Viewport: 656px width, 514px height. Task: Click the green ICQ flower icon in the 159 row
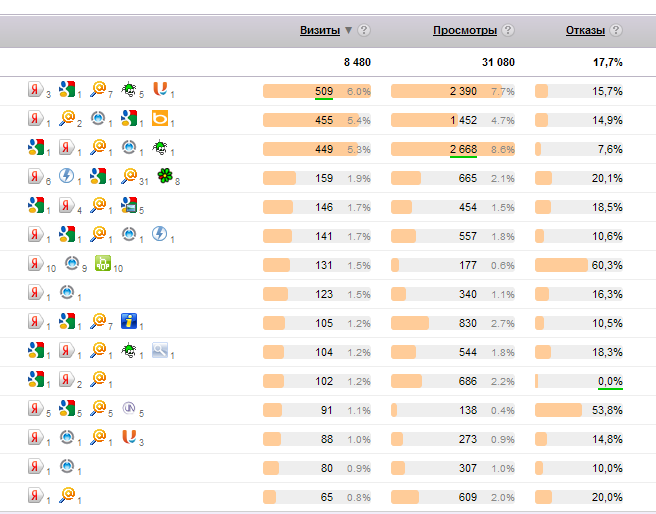click(x=165, y=176)
